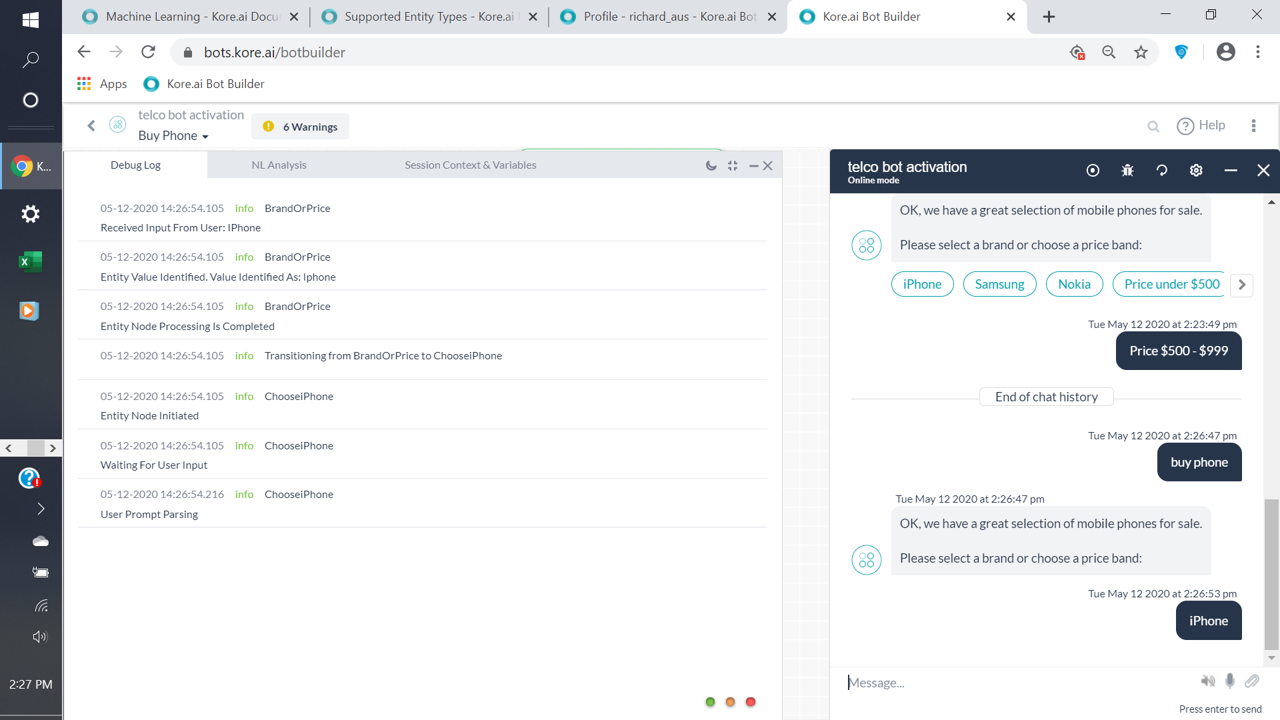
Task: Expand debug panel to full screen
Action: [x=733, y=165]
